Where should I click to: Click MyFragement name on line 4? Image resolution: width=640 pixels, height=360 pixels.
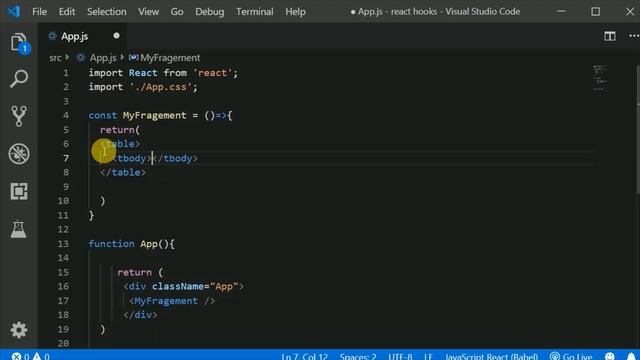tap(154, 116)
